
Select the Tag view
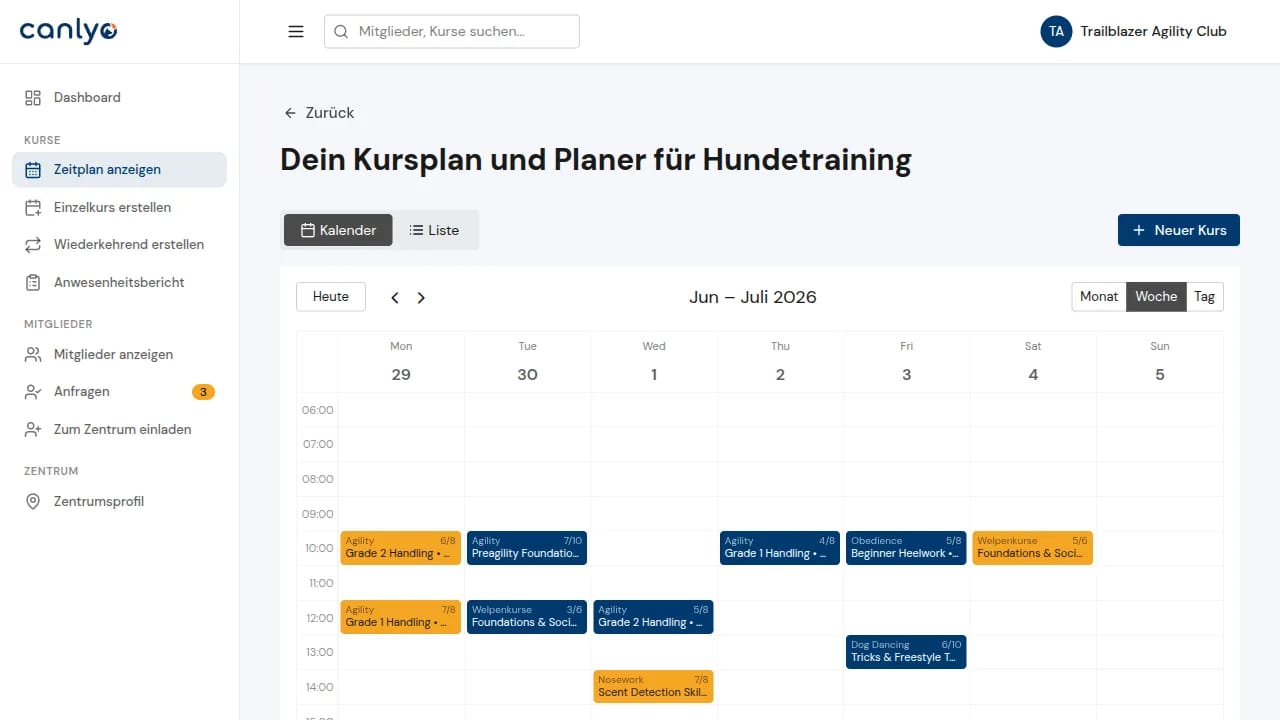click(x=1204, y=296)
